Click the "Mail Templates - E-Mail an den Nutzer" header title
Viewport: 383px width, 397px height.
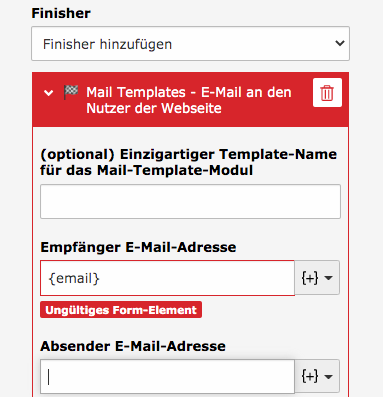coord(189,100)
